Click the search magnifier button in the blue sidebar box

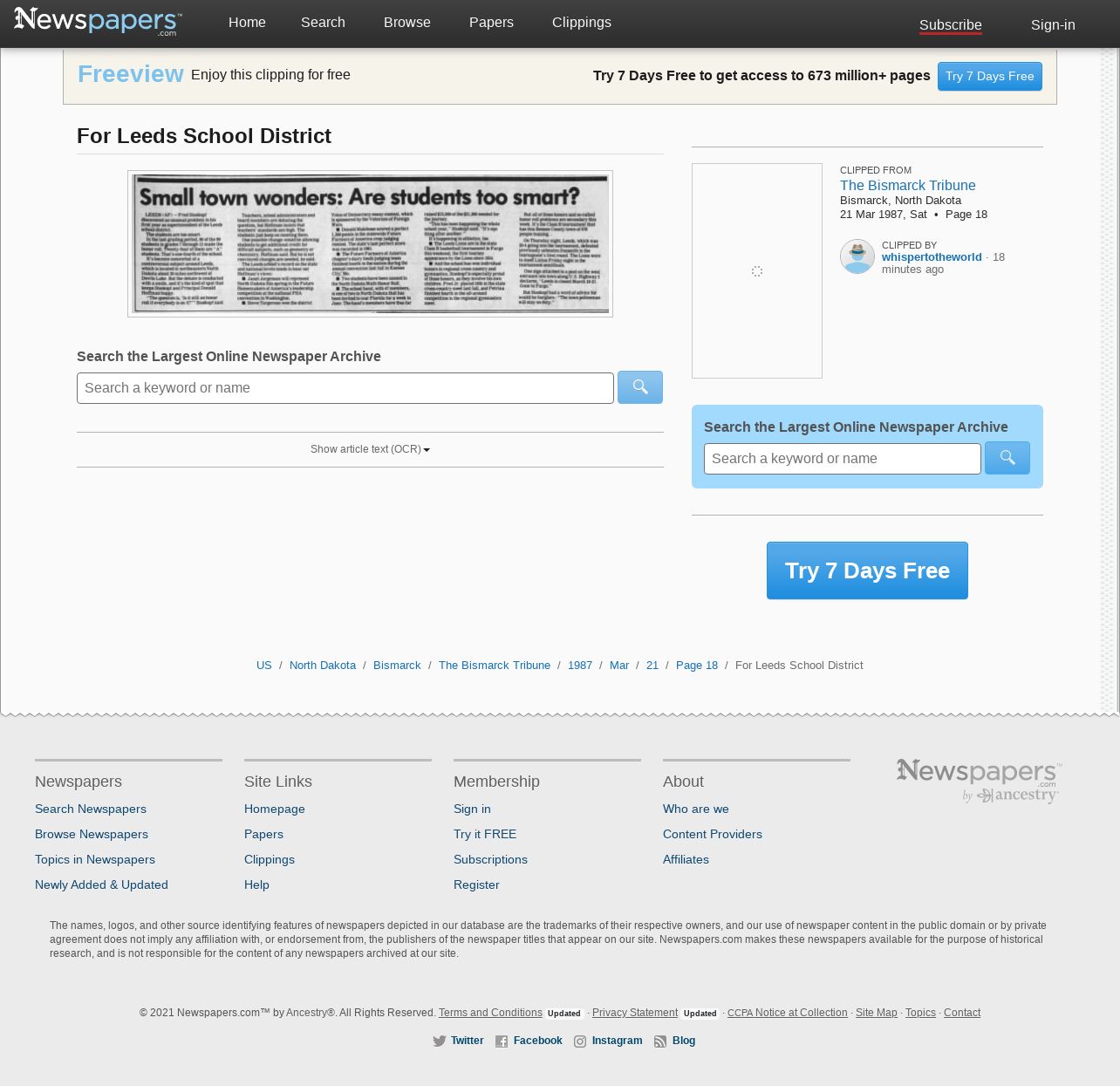point(1007,458)
